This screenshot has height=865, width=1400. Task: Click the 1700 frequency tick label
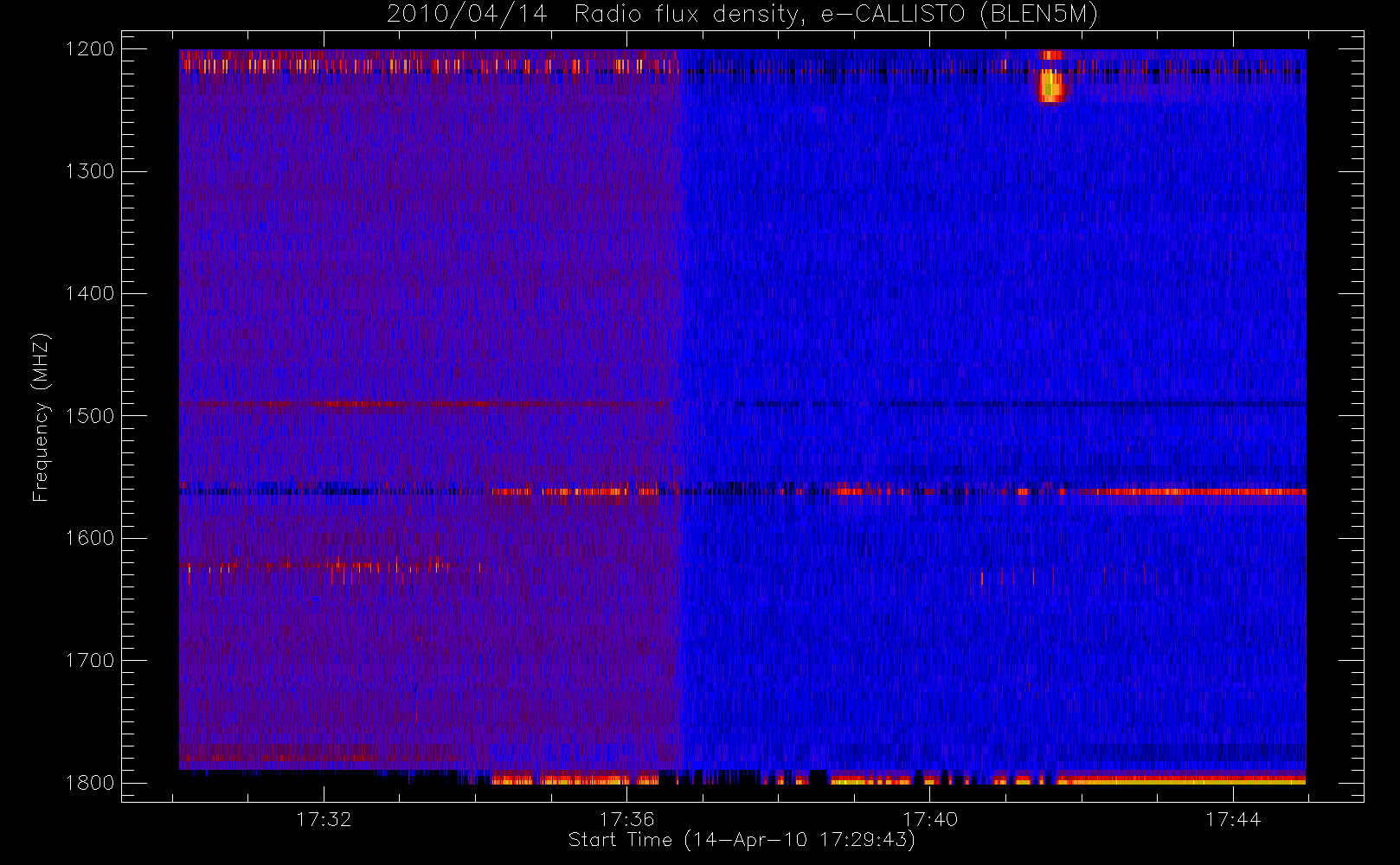click(90, 660)
